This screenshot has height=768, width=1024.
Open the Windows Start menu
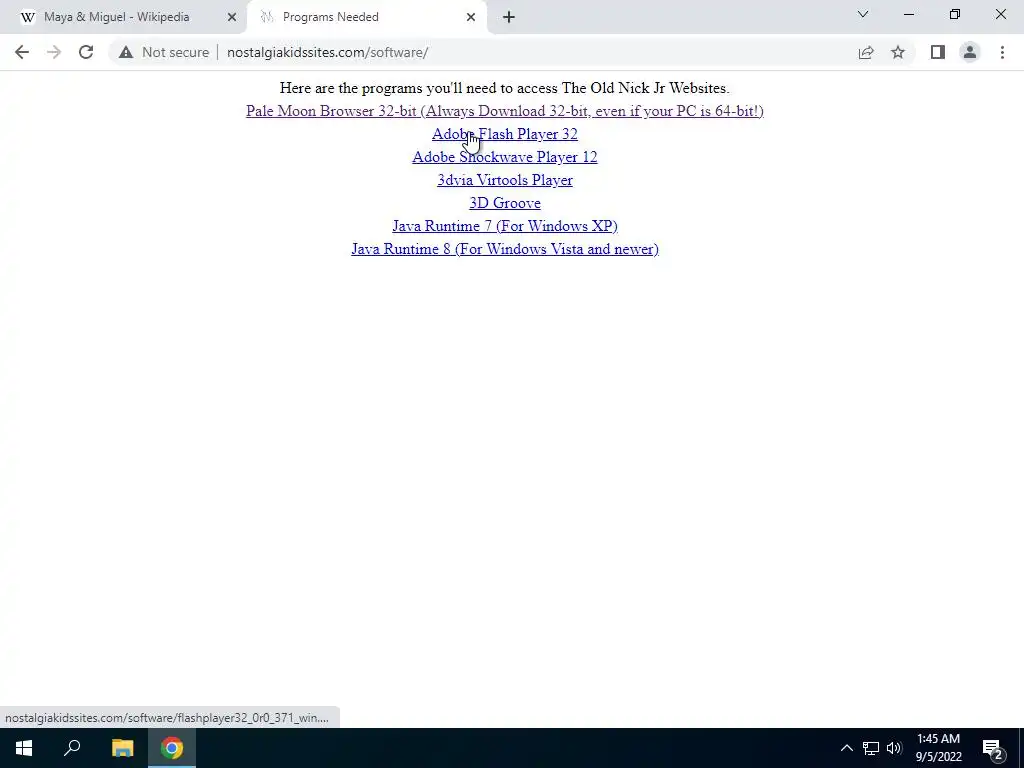(24, 748)
